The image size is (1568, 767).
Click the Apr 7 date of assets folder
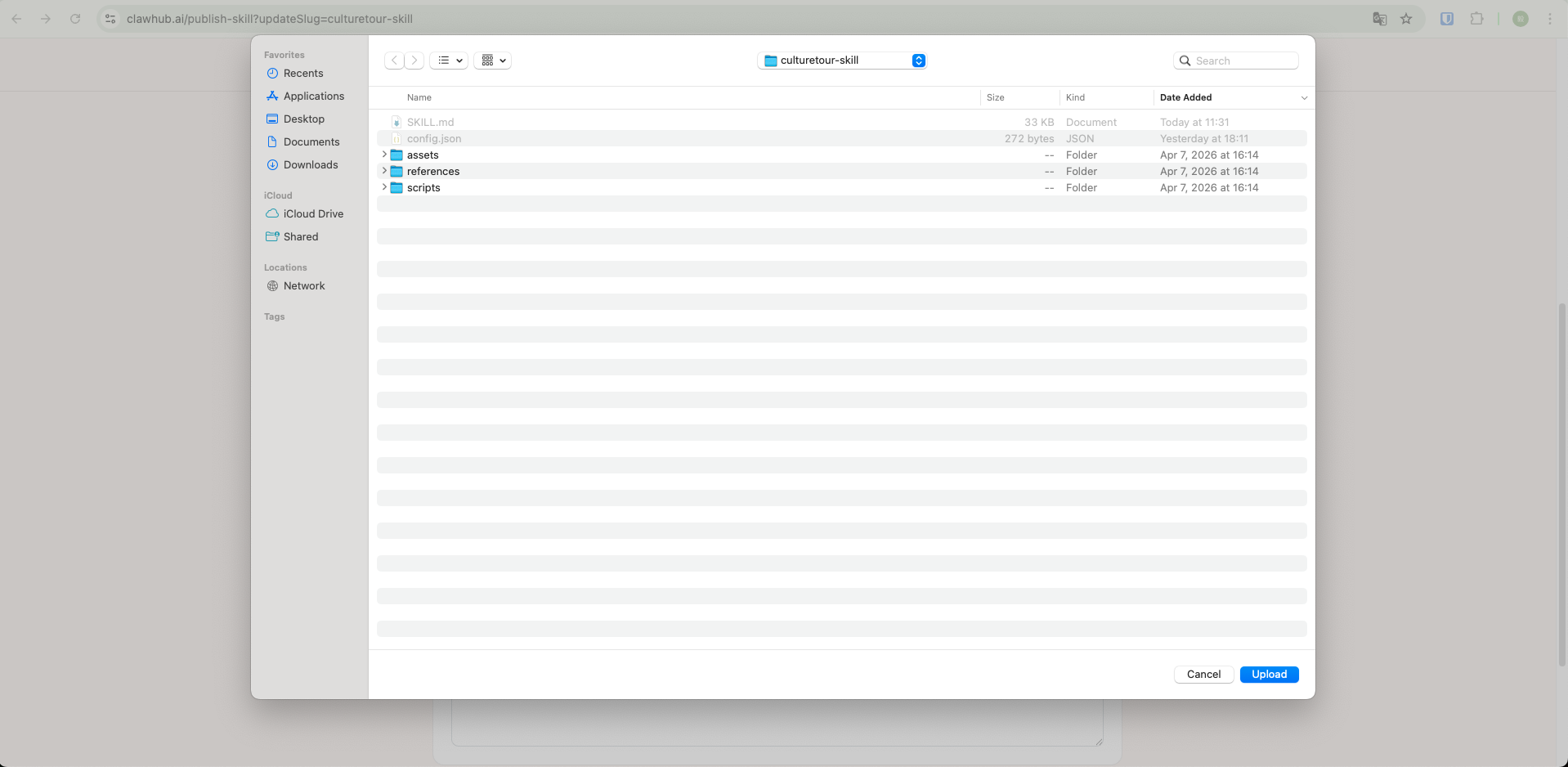1209,155
